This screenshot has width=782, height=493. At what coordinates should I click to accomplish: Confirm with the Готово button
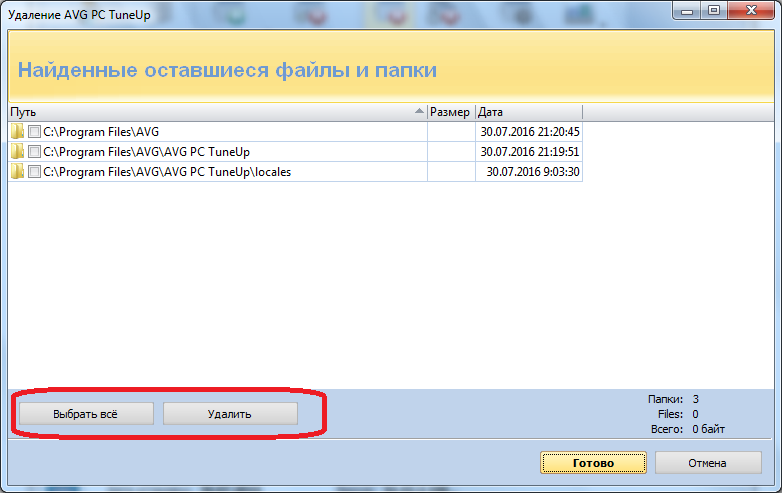coord(593,463)
